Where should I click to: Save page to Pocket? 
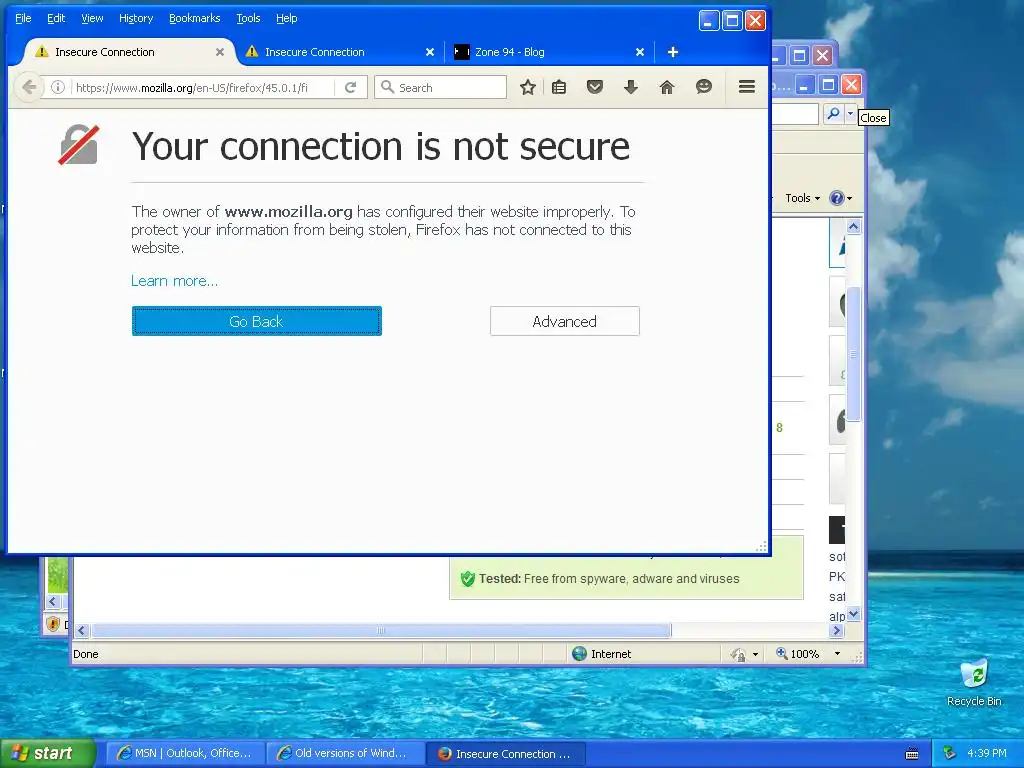(594, 87)
